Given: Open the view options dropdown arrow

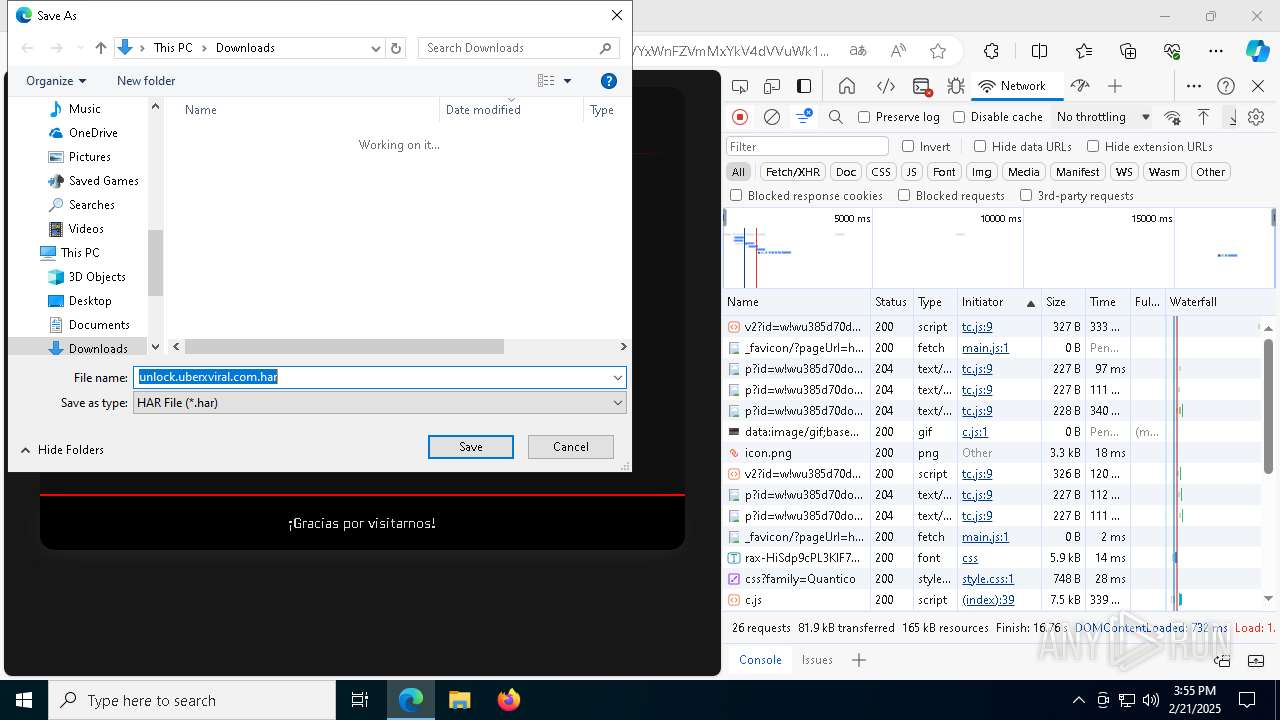Looking at the screenshot, I should click(x=567, y=81).
